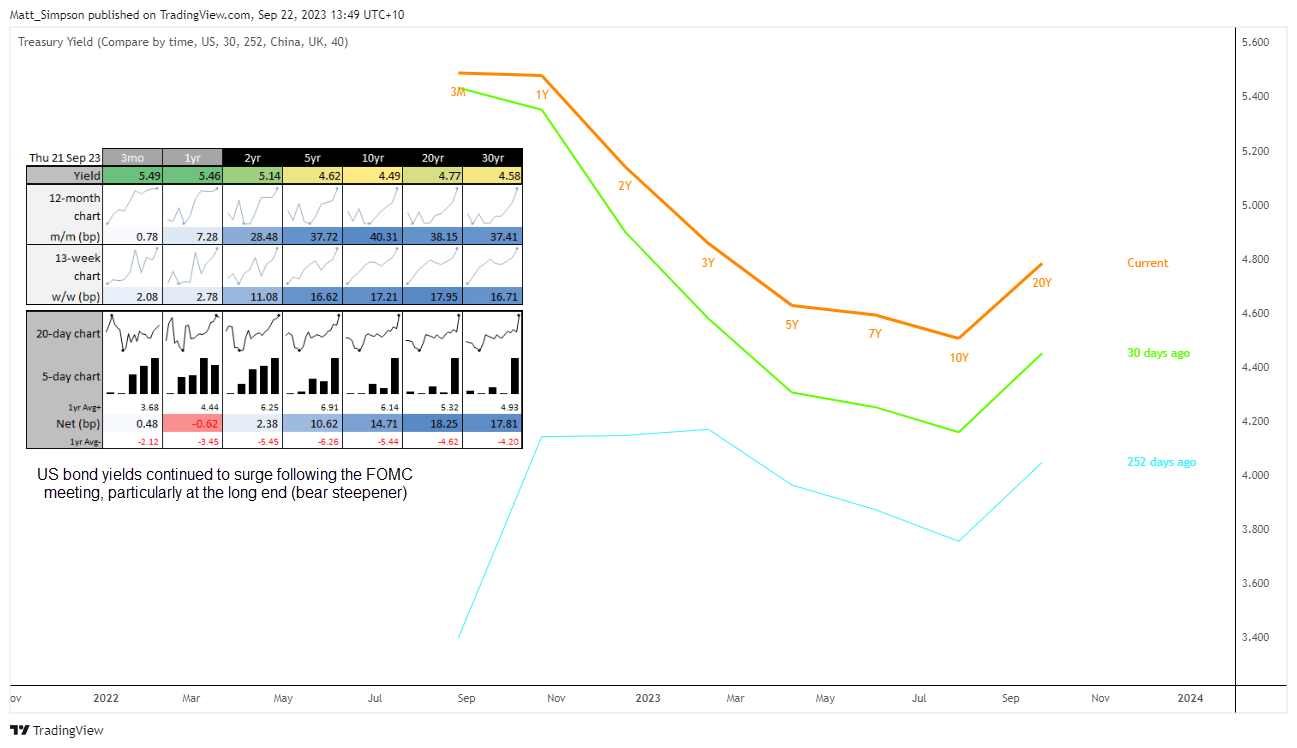Click the 17.95 w/w value cell
Image resolution: width=1297 pixels, height=748 pixels.
click(x=432, y=297)
